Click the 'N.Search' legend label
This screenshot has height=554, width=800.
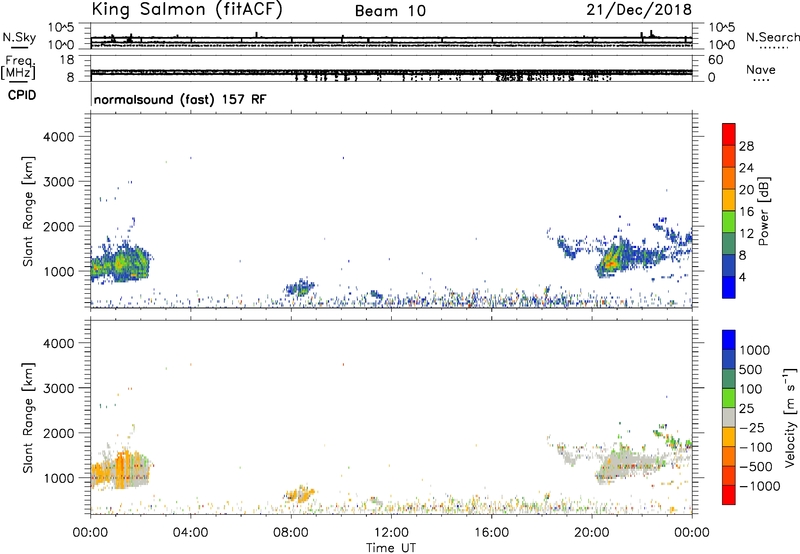pyautogui.click(x=773, y=37)
